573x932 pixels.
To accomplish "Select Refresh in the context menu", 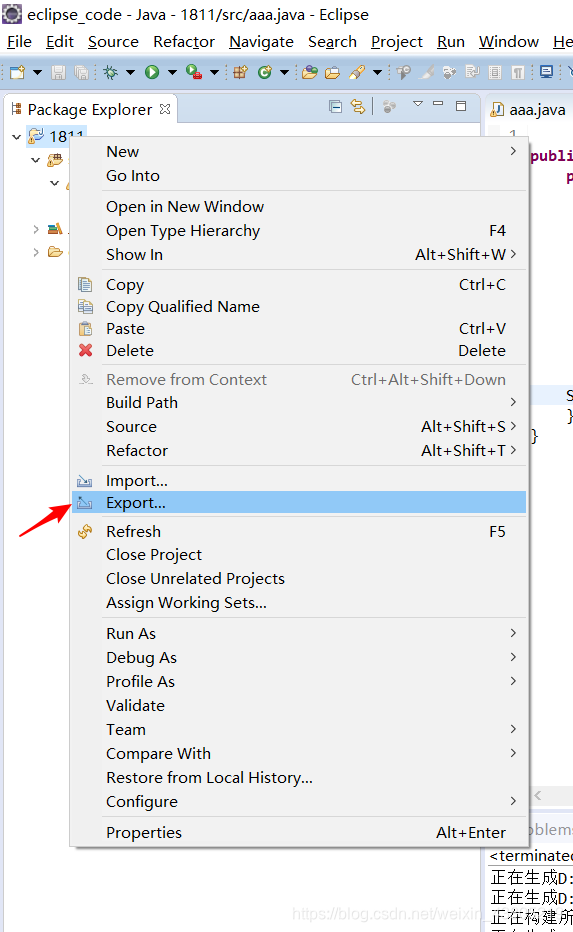I will tap(299, 531).
